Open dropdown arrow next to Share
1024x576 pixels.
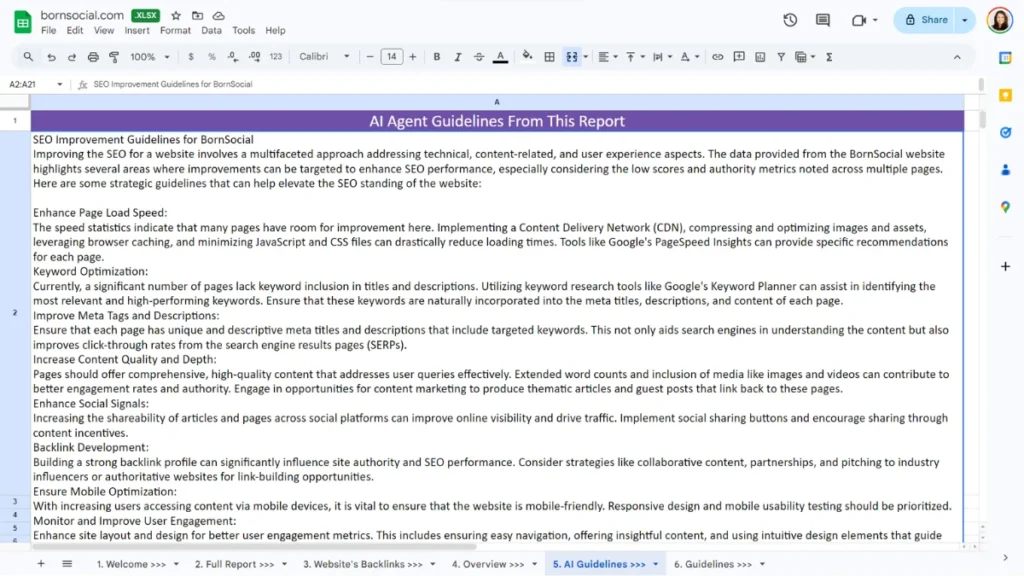[965, 20]
